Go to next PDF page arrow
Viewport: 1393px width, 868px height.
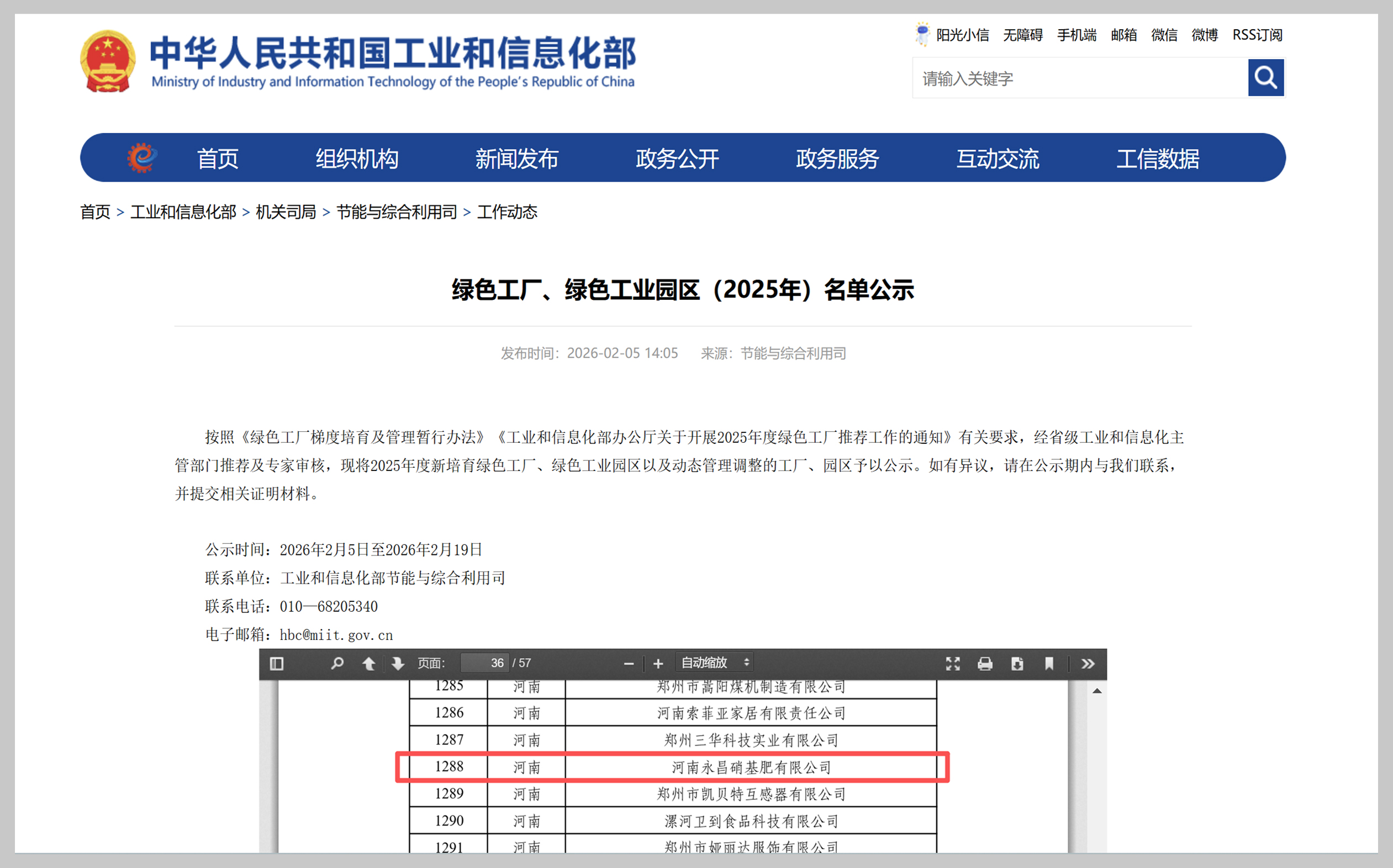[397, 664]
